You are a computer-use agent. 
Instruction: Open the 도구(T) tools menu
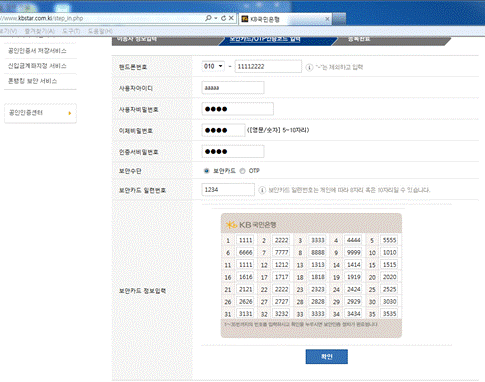71,31
